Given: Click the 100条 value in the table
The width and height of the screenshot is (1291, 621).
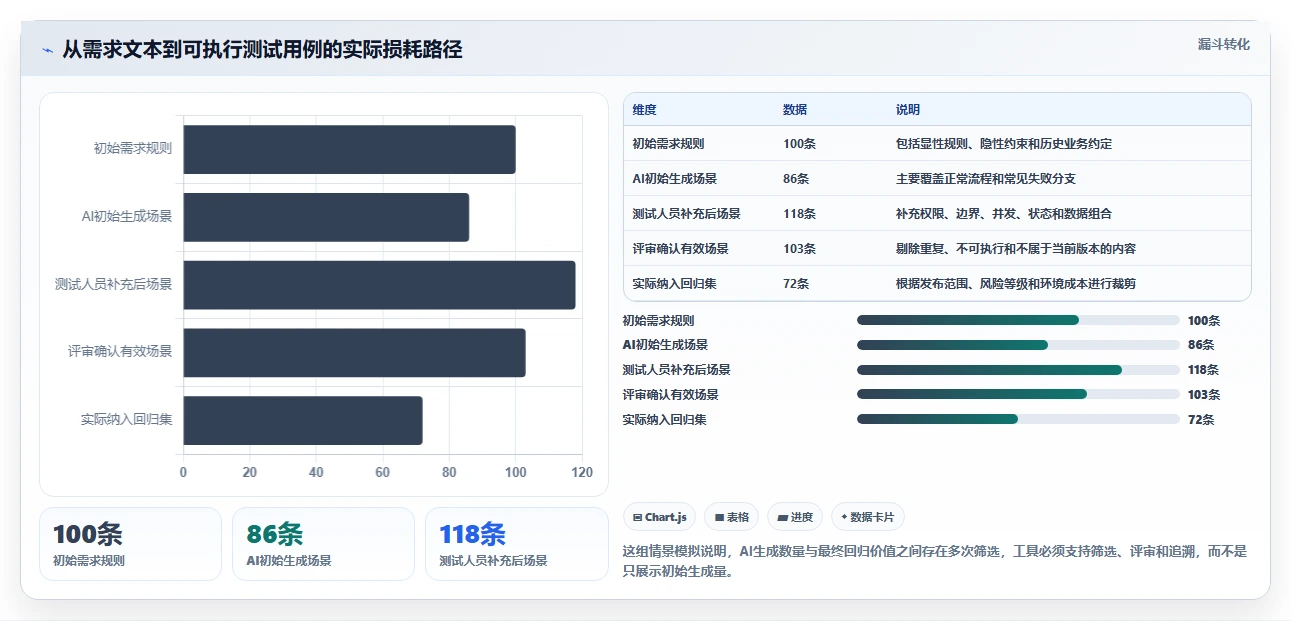Looking at the screenshot, I should (x=800, y=144).
